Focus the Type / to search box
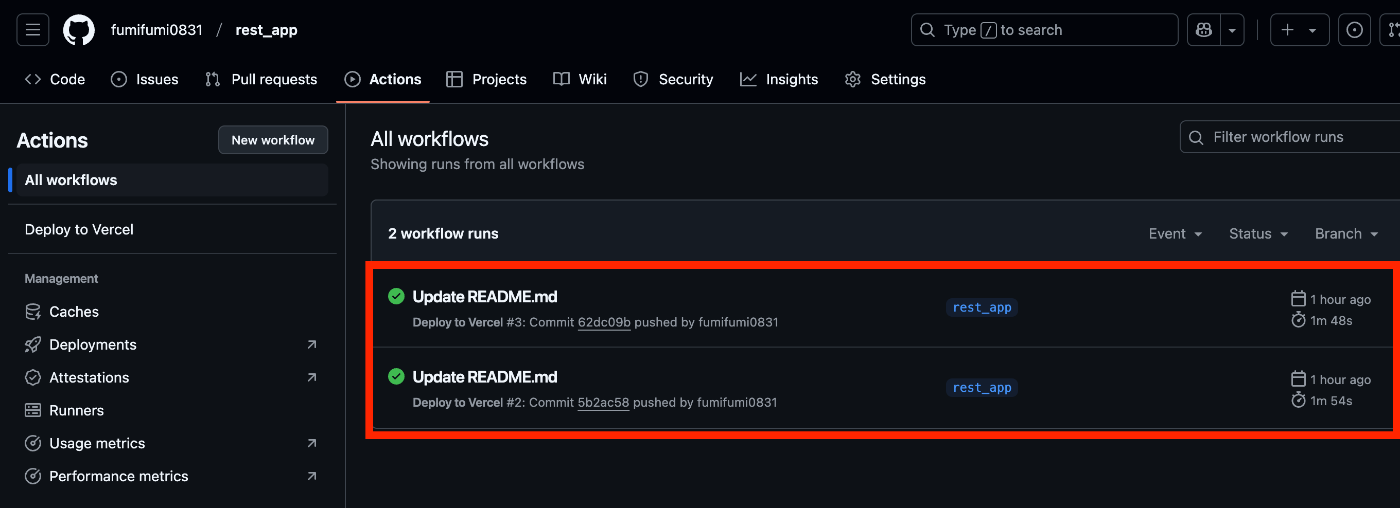Image resolution: width=1400 pixels, height=508 pixels. (1044, 30)
